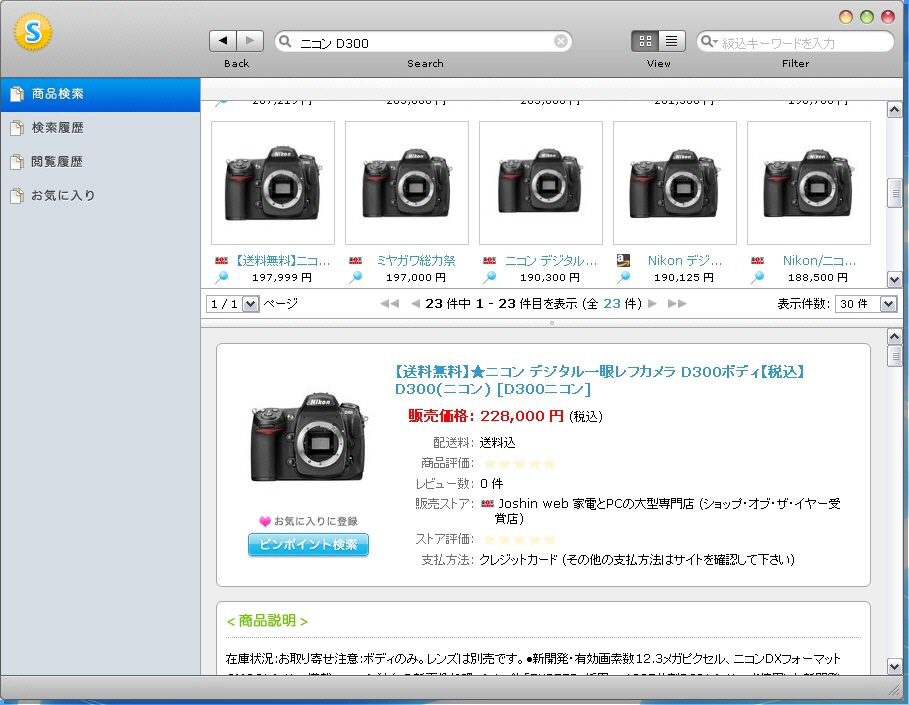909x705 pixels.
Task: Click store icon beside ミヤガワ総力祭
Action: [355, 261]
